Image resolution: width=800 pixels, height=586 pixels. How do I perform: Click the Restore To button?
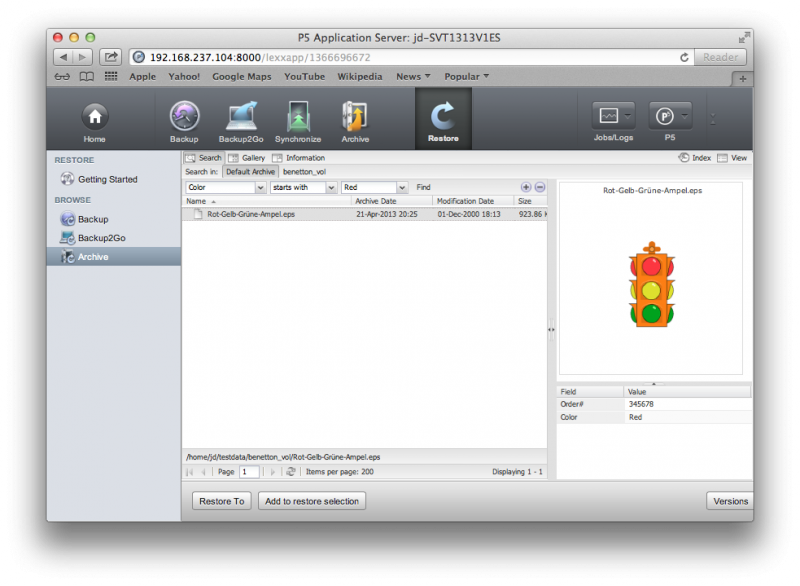point(221,501)
